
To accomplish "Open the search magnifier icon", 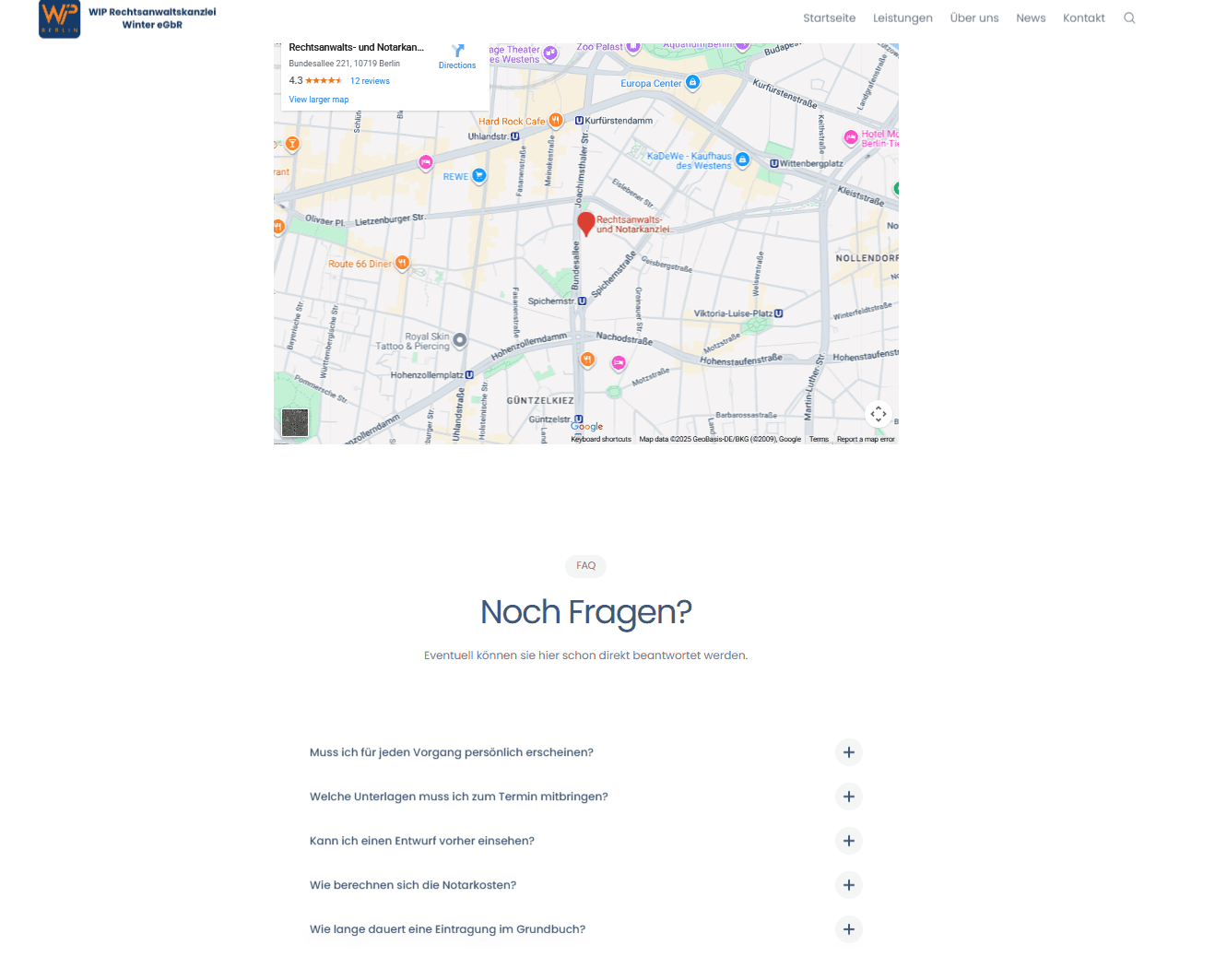I will (x=1129, y=18).
